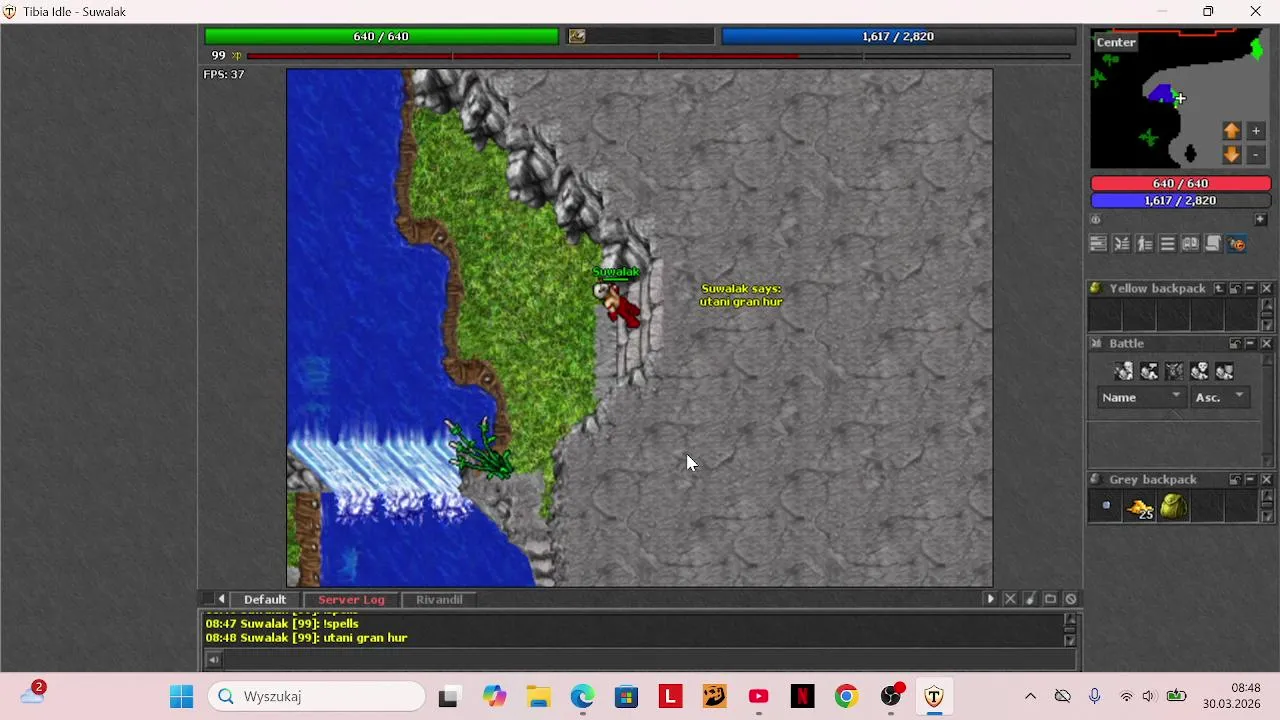Toggle the third Battle filter icon (monsters)
1280x720 pixels.
[1174, 371]
